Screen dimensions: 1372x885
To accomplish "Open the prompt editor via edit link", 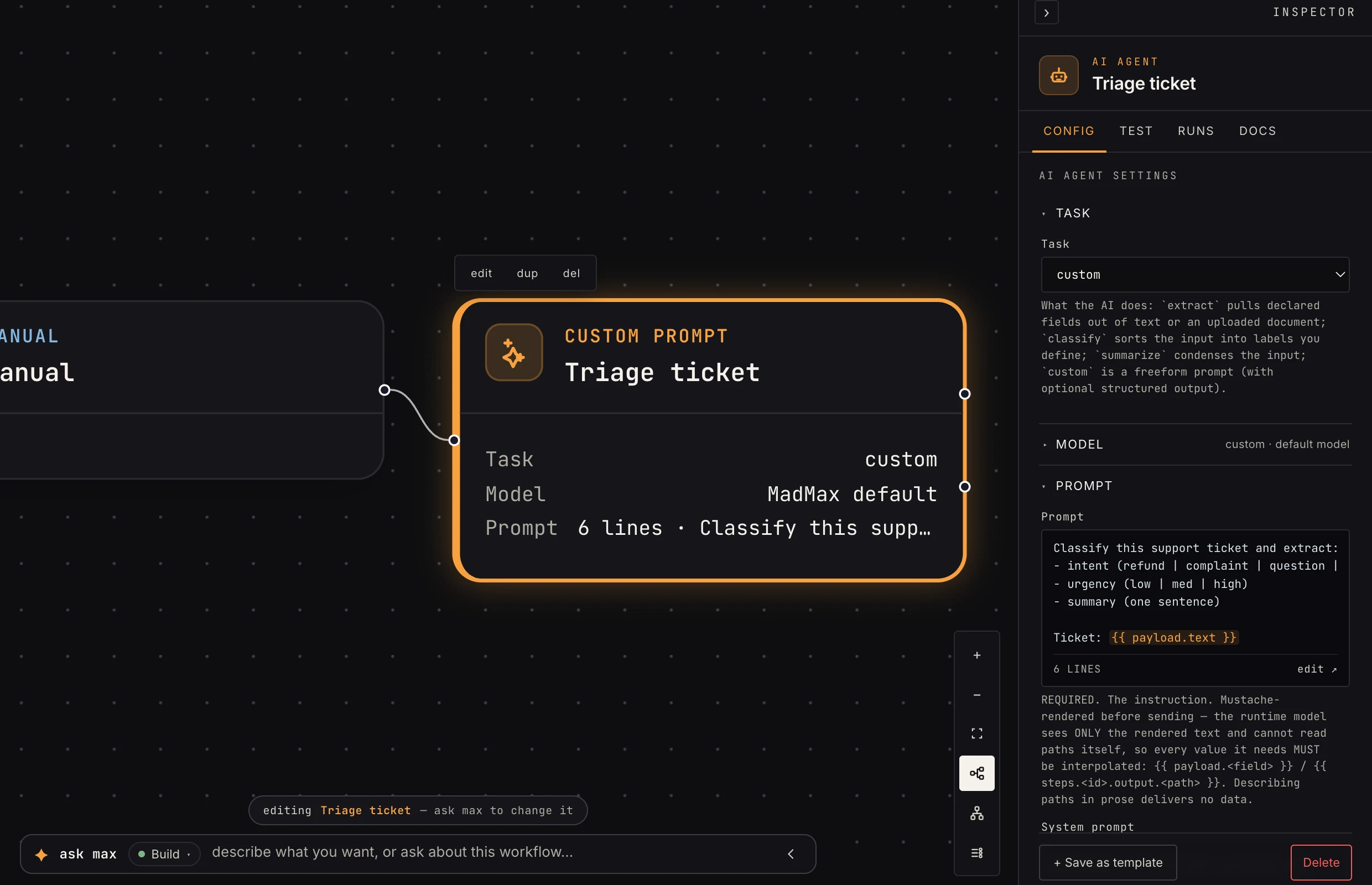I will pos(1317,669).
